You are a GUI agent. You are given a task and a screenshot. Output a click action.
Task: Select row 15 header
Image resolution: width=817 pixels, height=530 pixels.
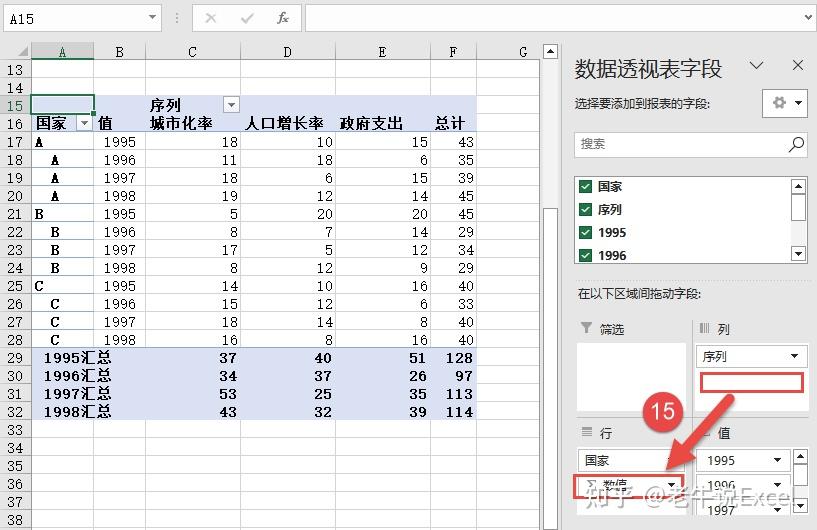pos(15,105)
